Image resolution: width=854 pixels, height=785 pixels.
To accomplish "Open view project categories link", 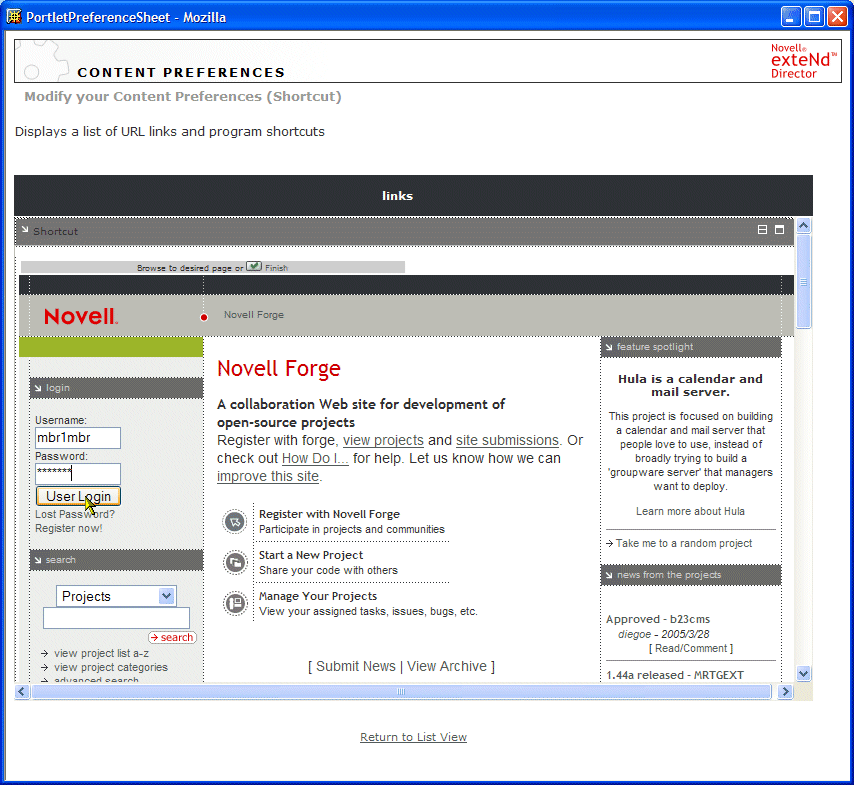I will 111,667.
